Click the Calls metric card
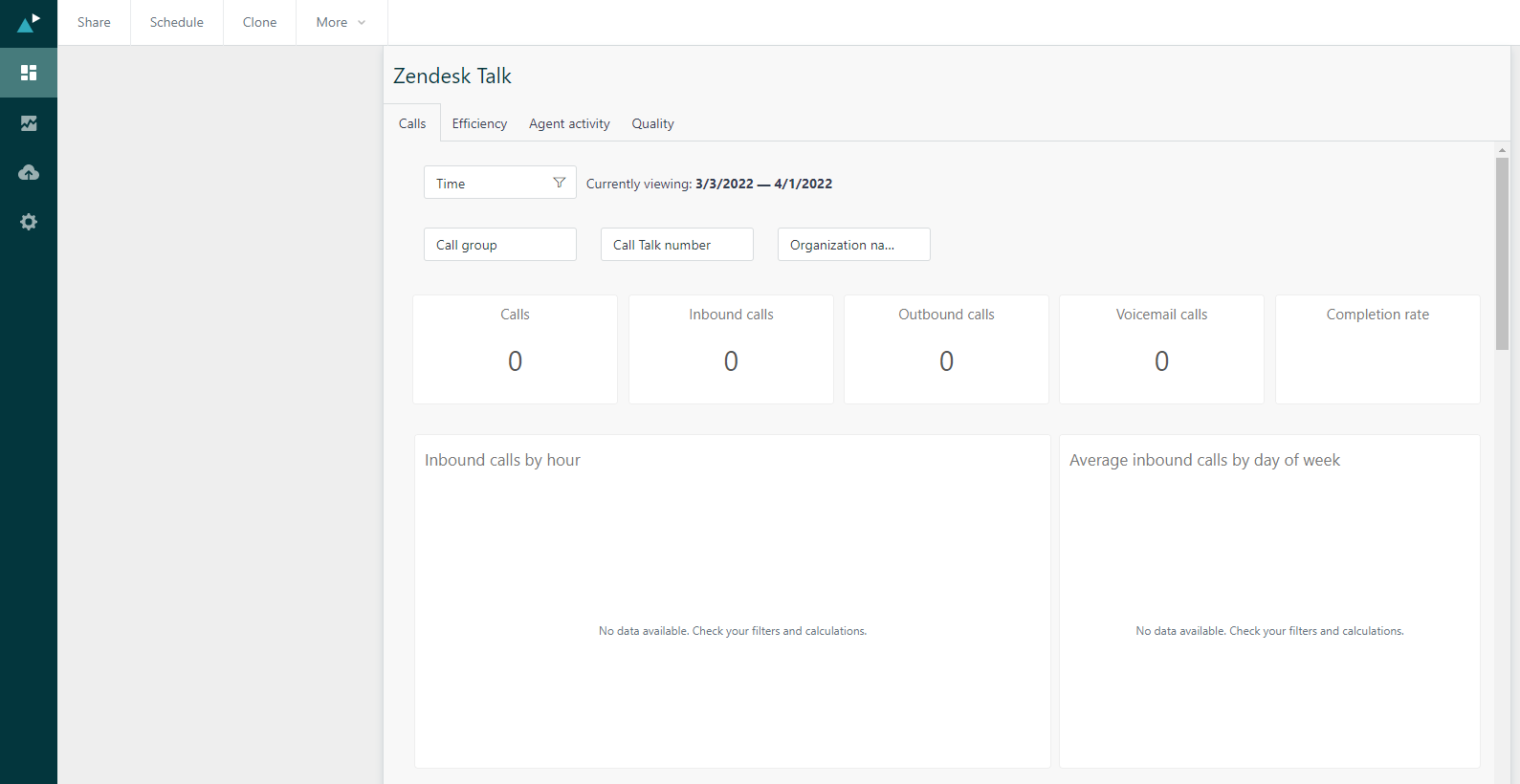This screenshot has width=1520, height=784. click(x=515, y=349)
